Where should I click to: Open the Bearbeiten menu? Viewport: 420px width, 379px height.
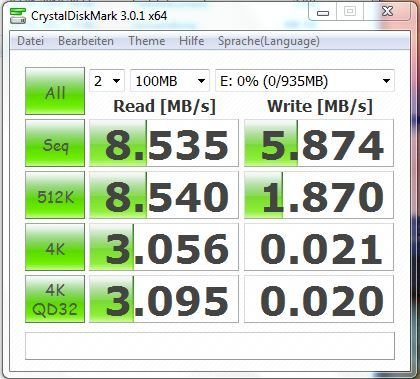(86, 41)
